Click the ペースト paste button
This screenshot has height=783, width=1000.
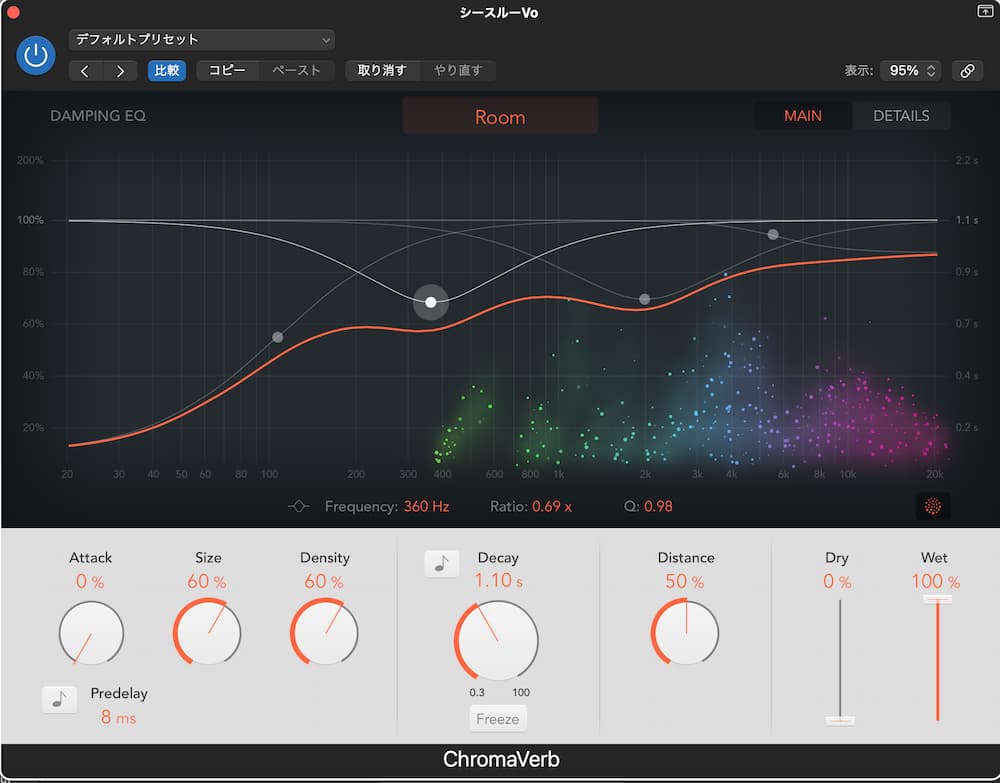tap(297, 71)
